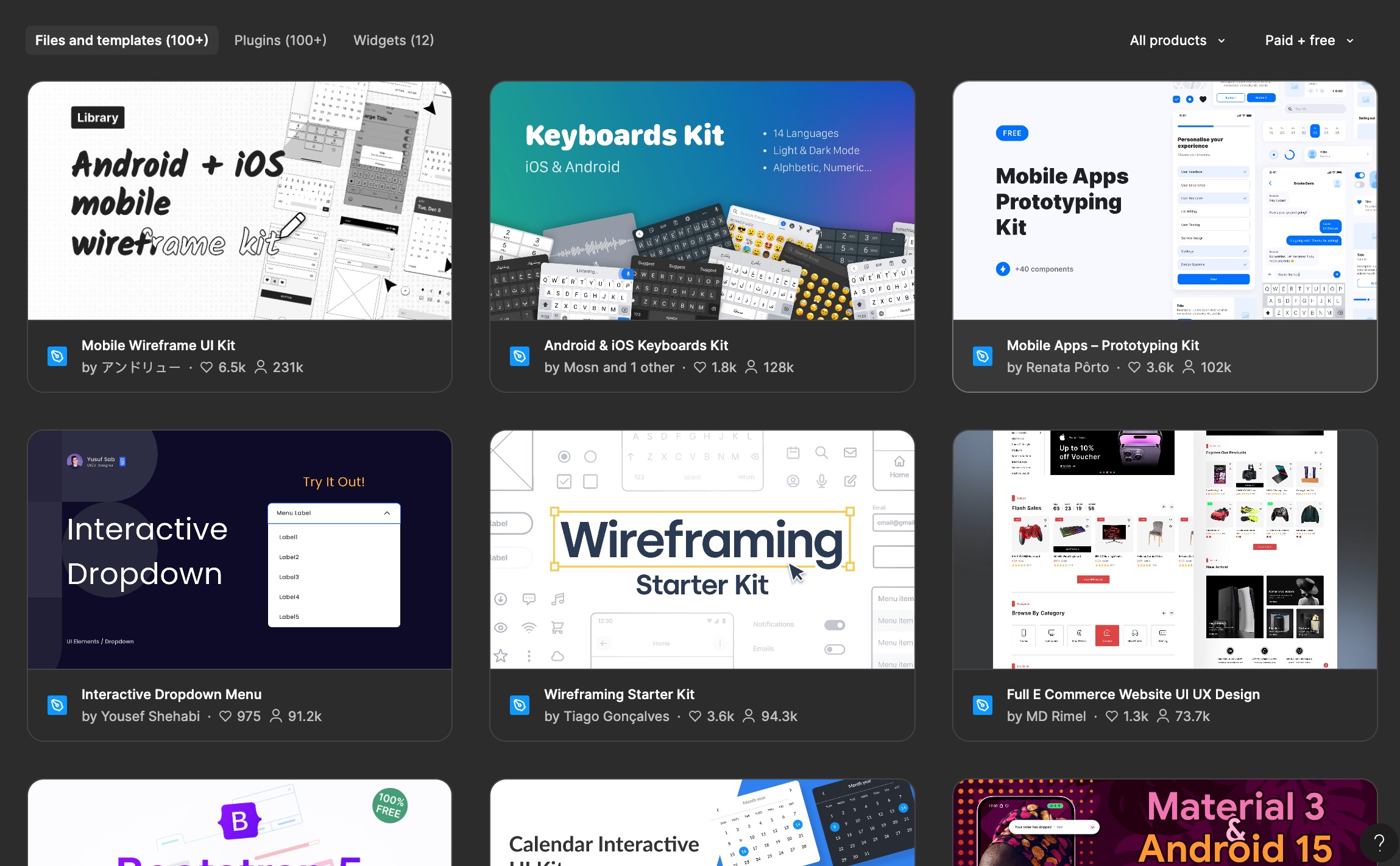The height and width of the screenshot is (866, 1400).
Task: Open author Tiago Gonçalves profile link
Action: pyautogui.click(x=617, y=716)
